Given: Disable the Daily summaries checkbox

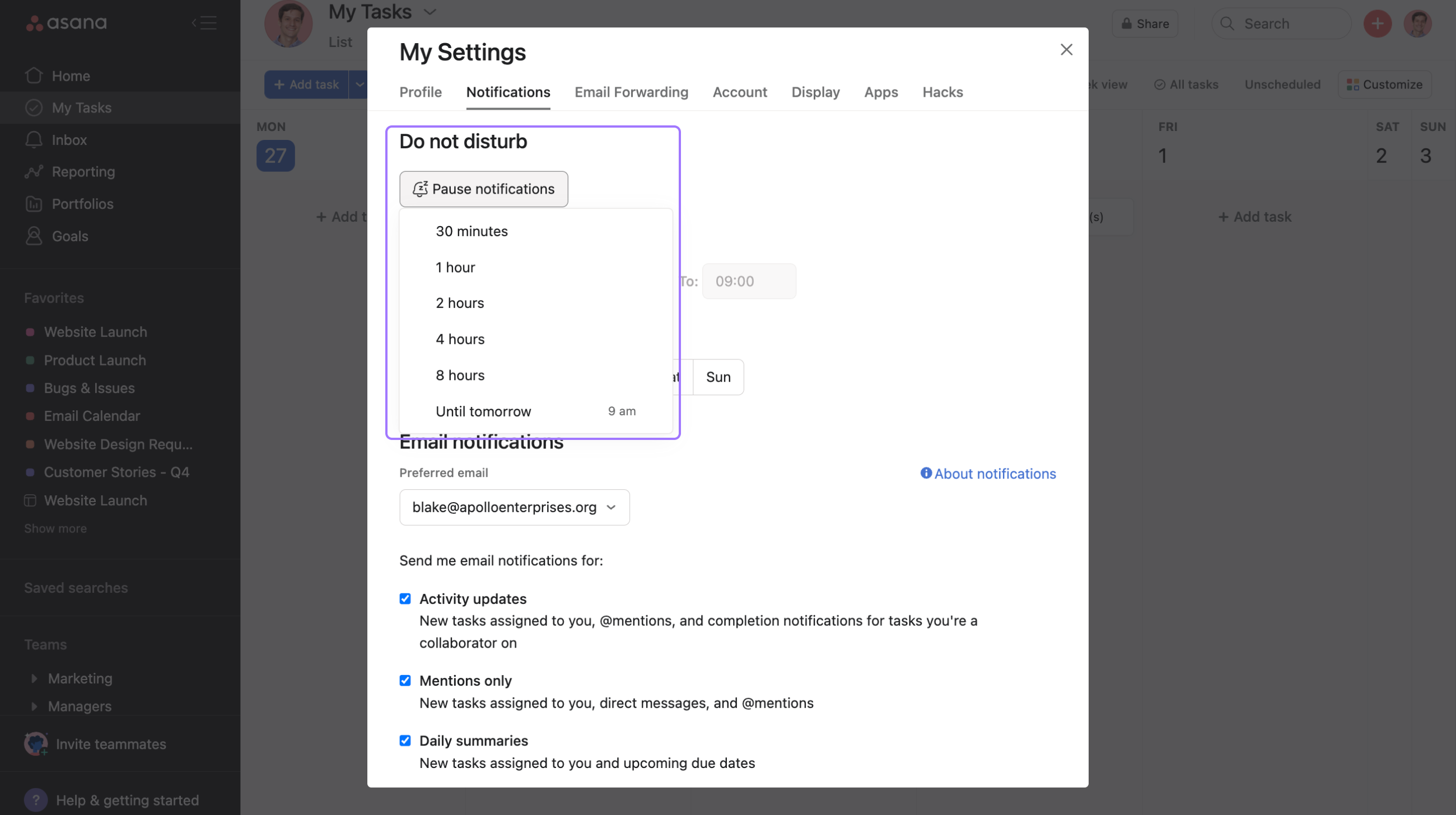Looking at the screenshot, I should (405, 740).
